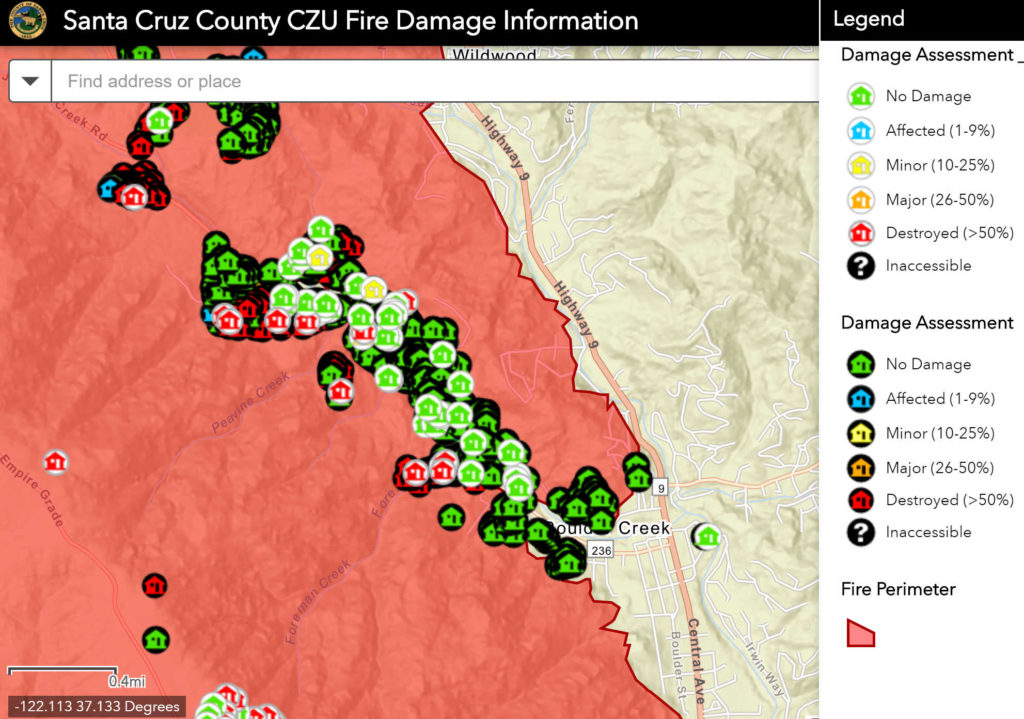Click the Peavine Creek map label
This screenshot has height=719, width=1024.
coord(251,402)
